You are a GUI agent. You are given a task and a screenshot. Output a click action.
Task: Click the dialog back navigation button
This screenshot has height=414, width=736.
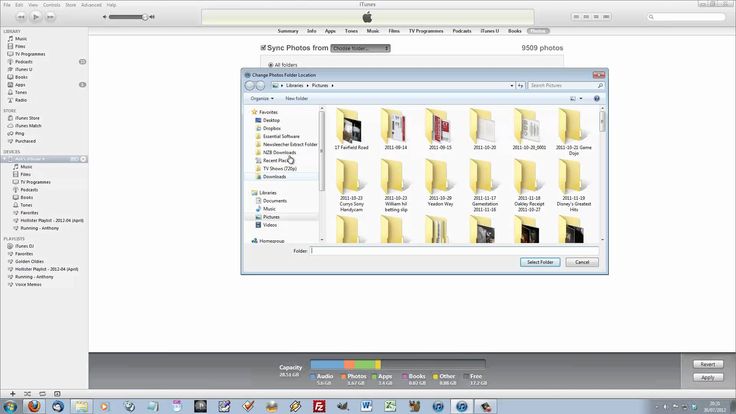click(x=250, y=85)
